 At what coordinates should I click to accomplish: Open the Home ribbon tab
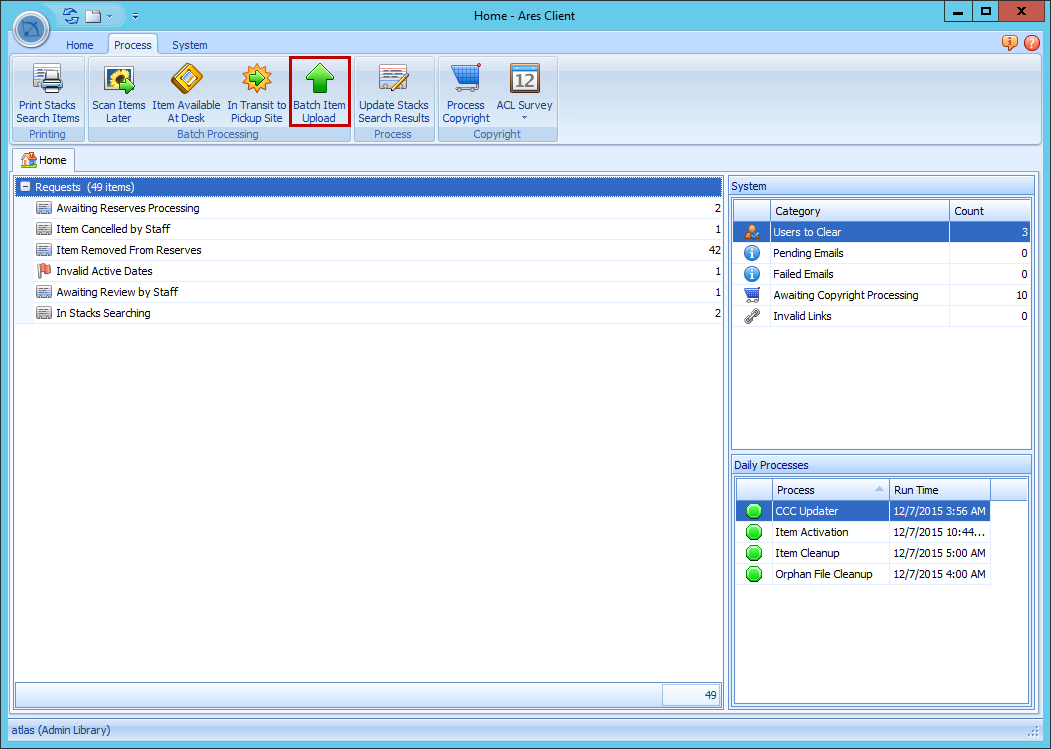pos(79,45)
